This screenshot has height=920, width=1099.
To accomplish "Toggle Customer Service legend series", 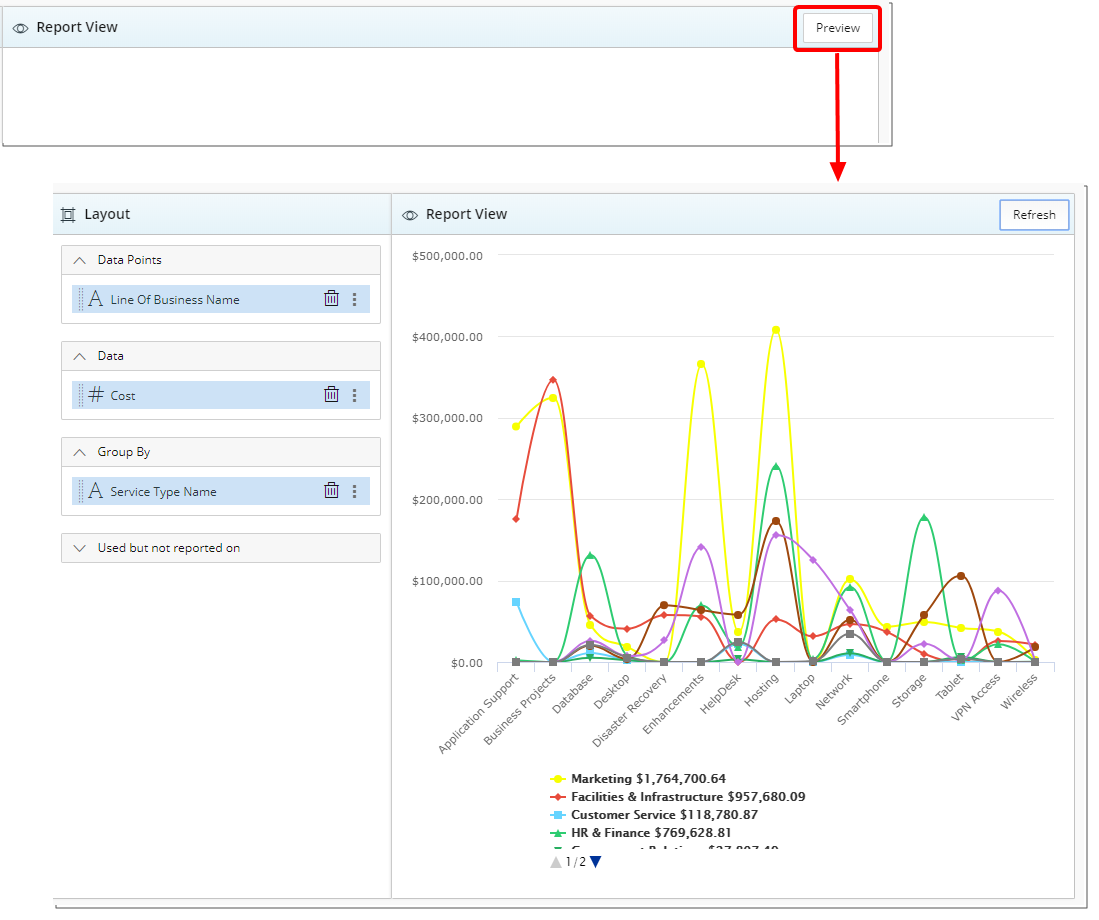I will tap(654, 815).
